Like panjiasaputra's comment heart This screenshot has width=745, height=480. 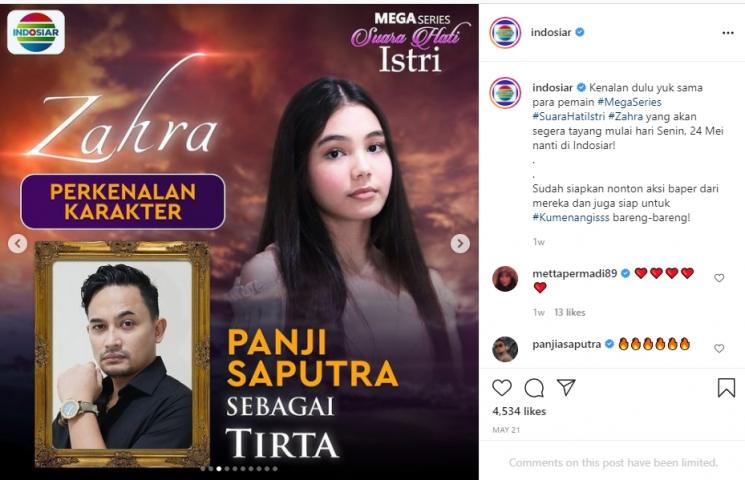(x=719, y=348)
